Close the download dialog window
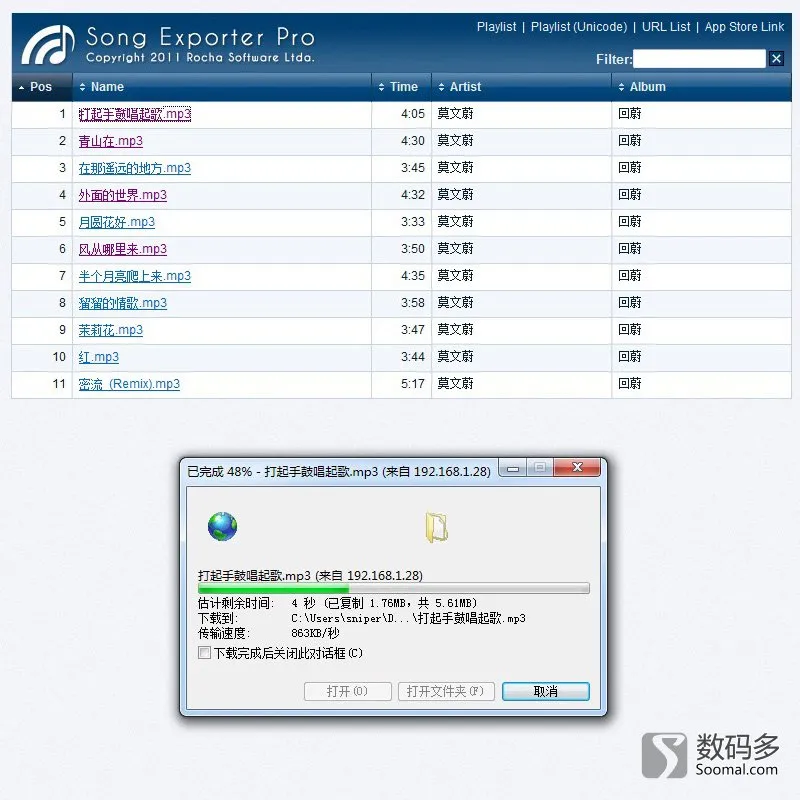The width and height of the screenshot is (800, 800). (577, 467)
